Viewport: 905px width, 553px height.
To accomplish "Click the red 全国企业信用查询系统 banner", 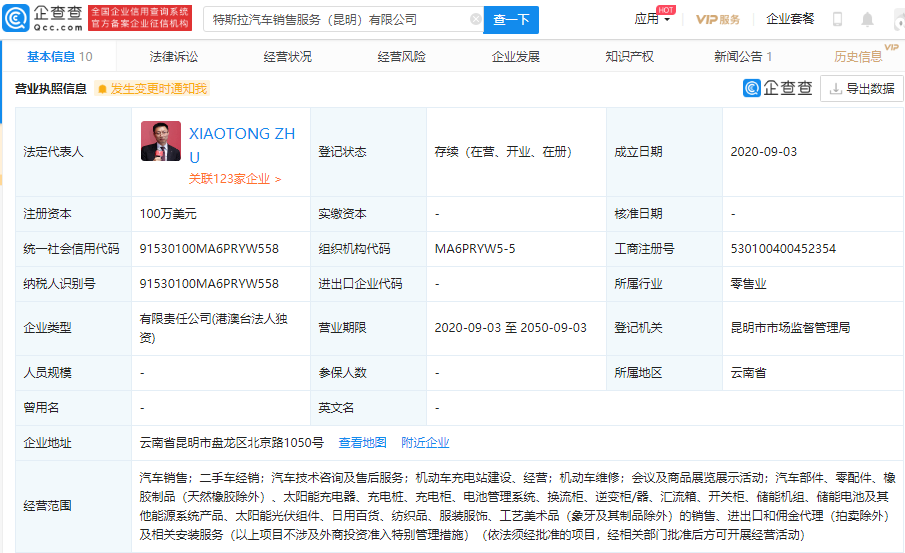I will (x=140, y=18).
